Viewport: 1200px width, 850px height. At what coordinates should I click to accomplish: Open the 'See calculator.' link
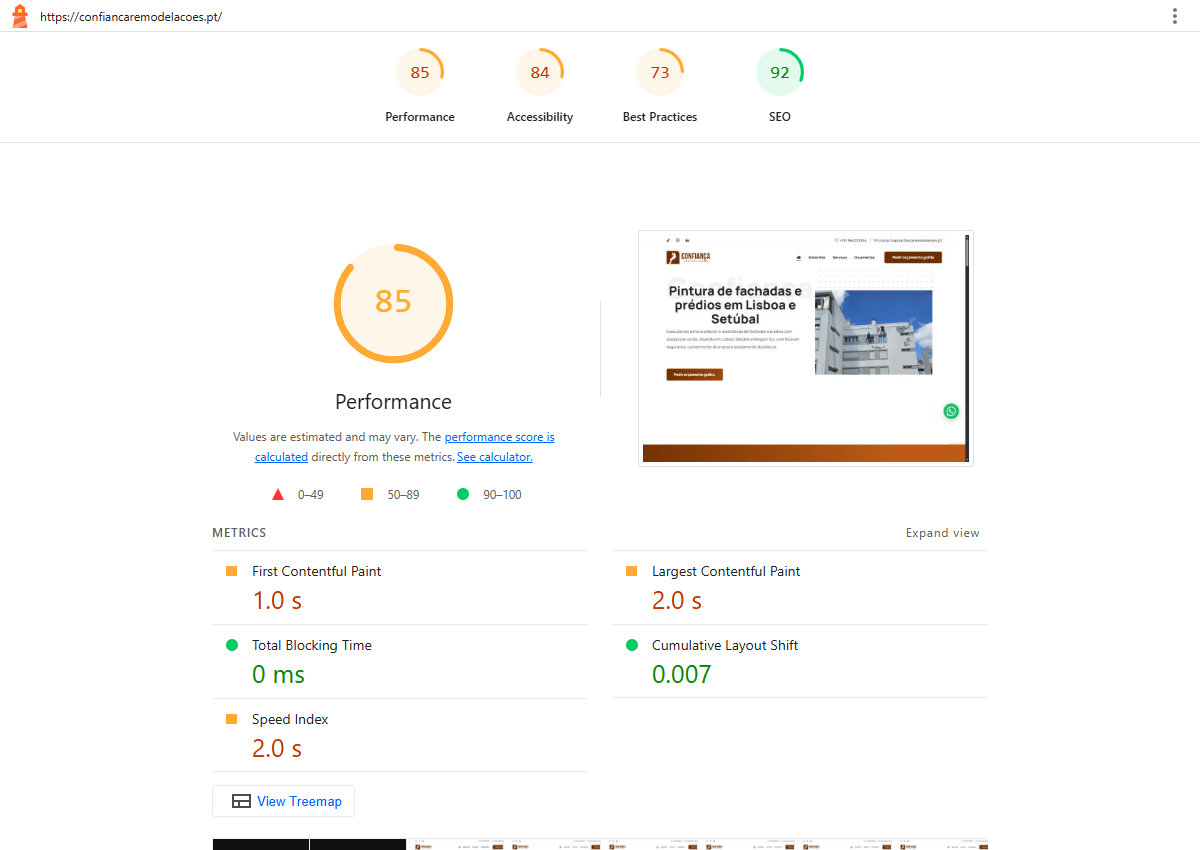click(x=495, y=457)
